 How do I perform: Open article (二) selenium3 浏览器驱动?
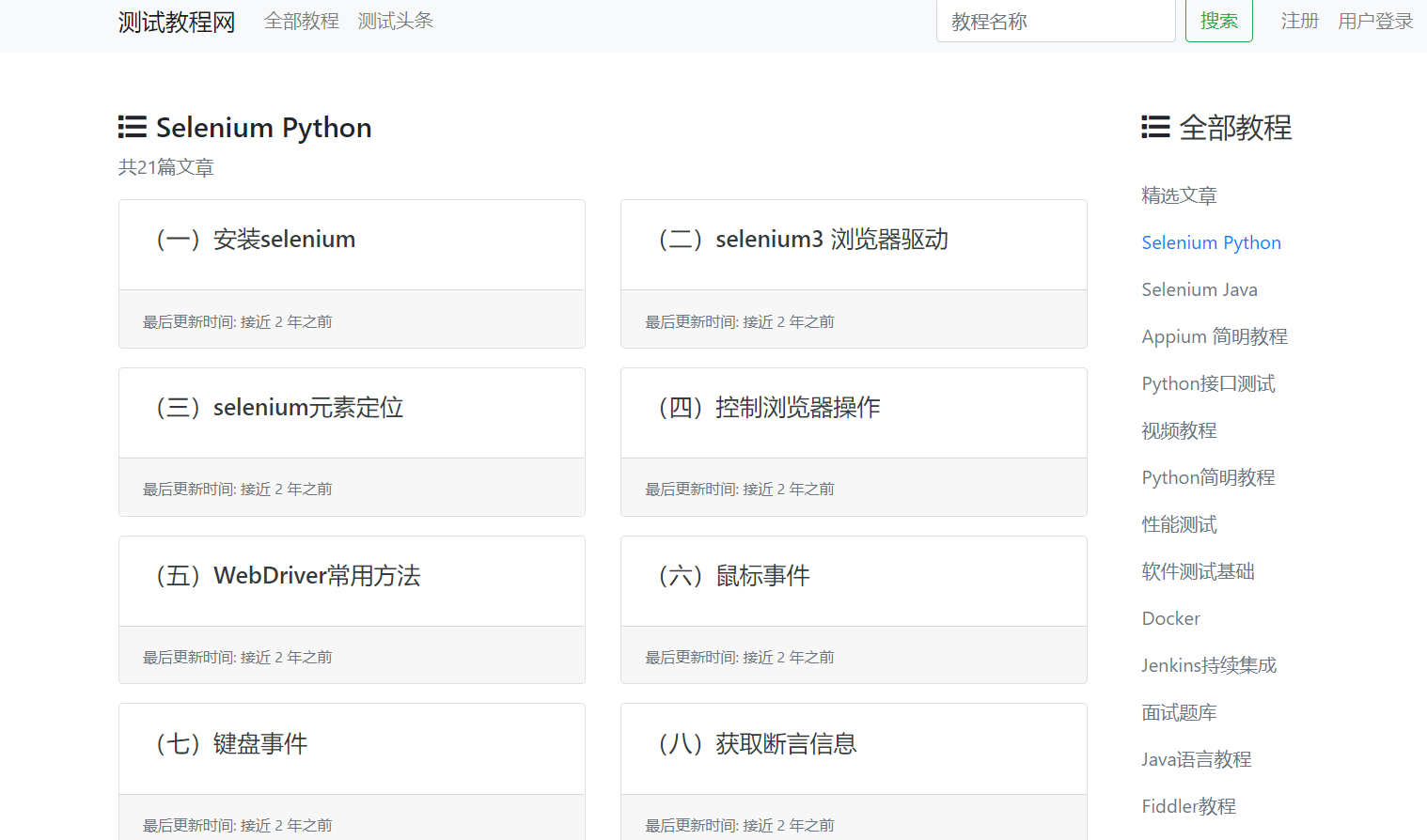(x=803, y=240)
